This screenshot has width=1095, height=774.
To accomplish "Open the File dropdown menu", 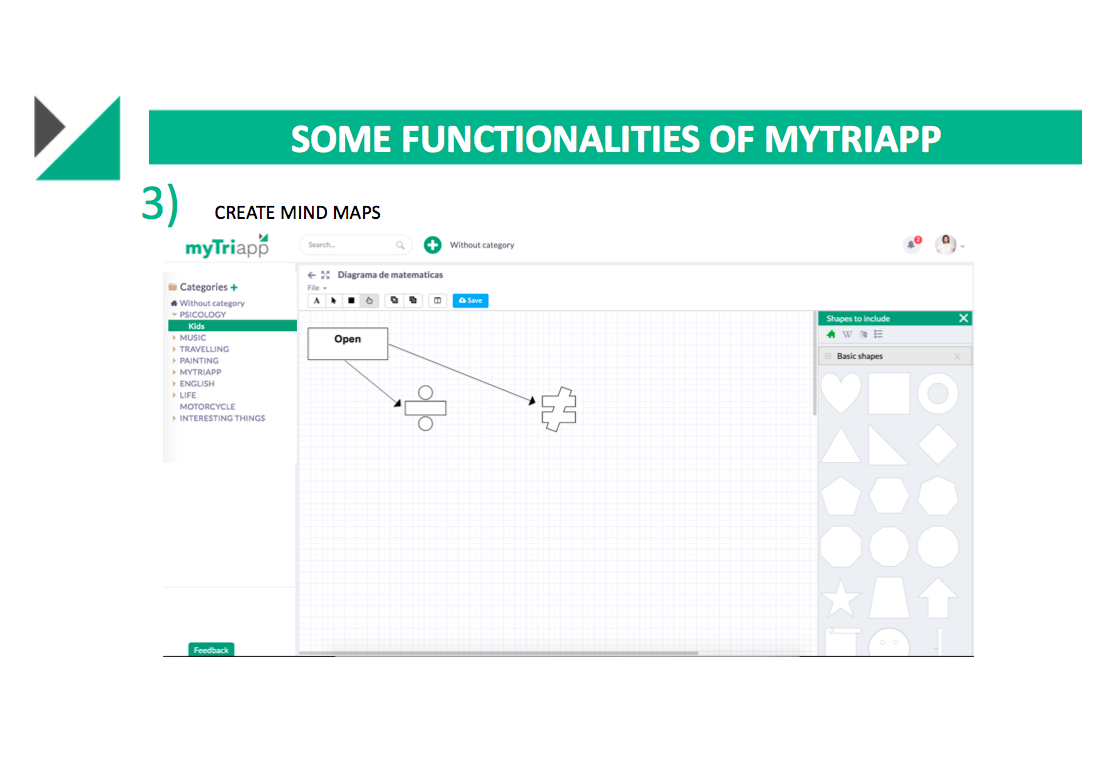I will [316, 288].
